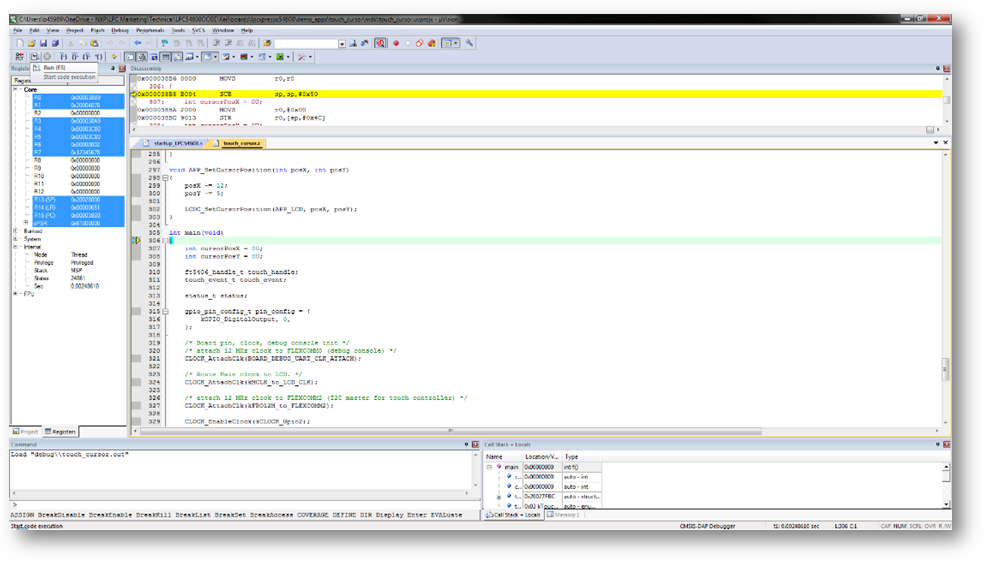Screen dimensions: 985x569
Task: Collapse the Core registers tree node
Action: (16, 90)
